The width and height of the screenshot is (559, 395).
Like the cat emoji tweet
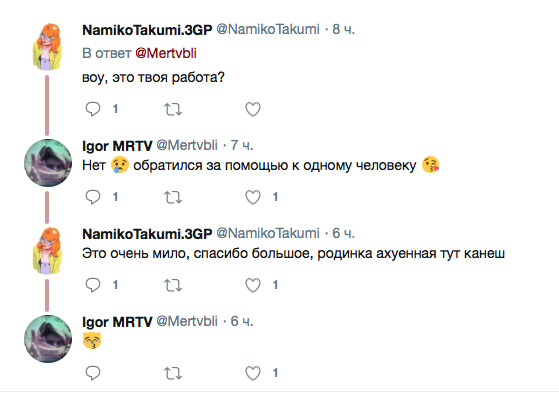pos(253,373)
